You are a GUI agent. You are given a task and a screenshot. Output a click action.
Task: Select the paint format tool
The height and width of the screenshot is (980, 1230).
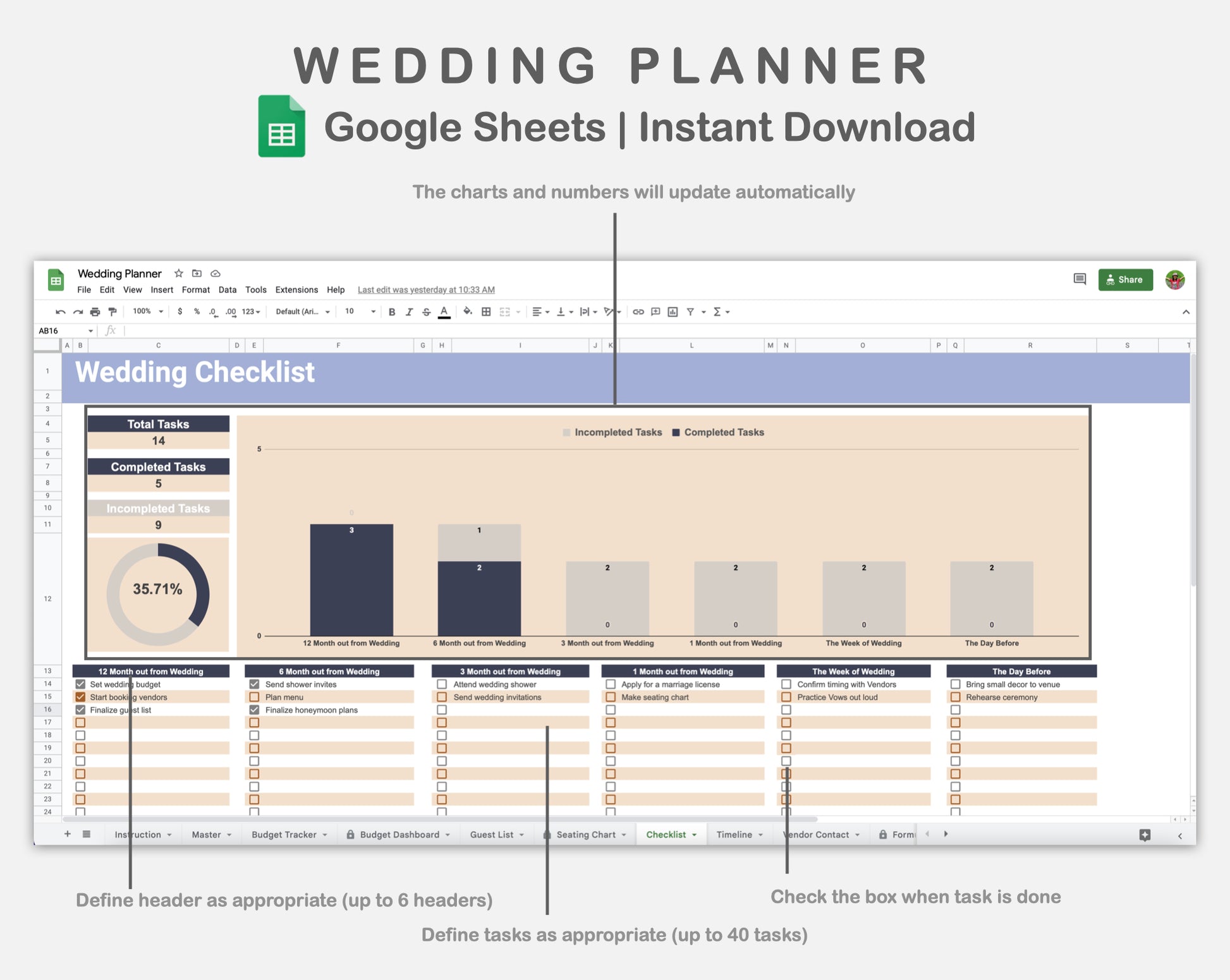click(113, 312)
